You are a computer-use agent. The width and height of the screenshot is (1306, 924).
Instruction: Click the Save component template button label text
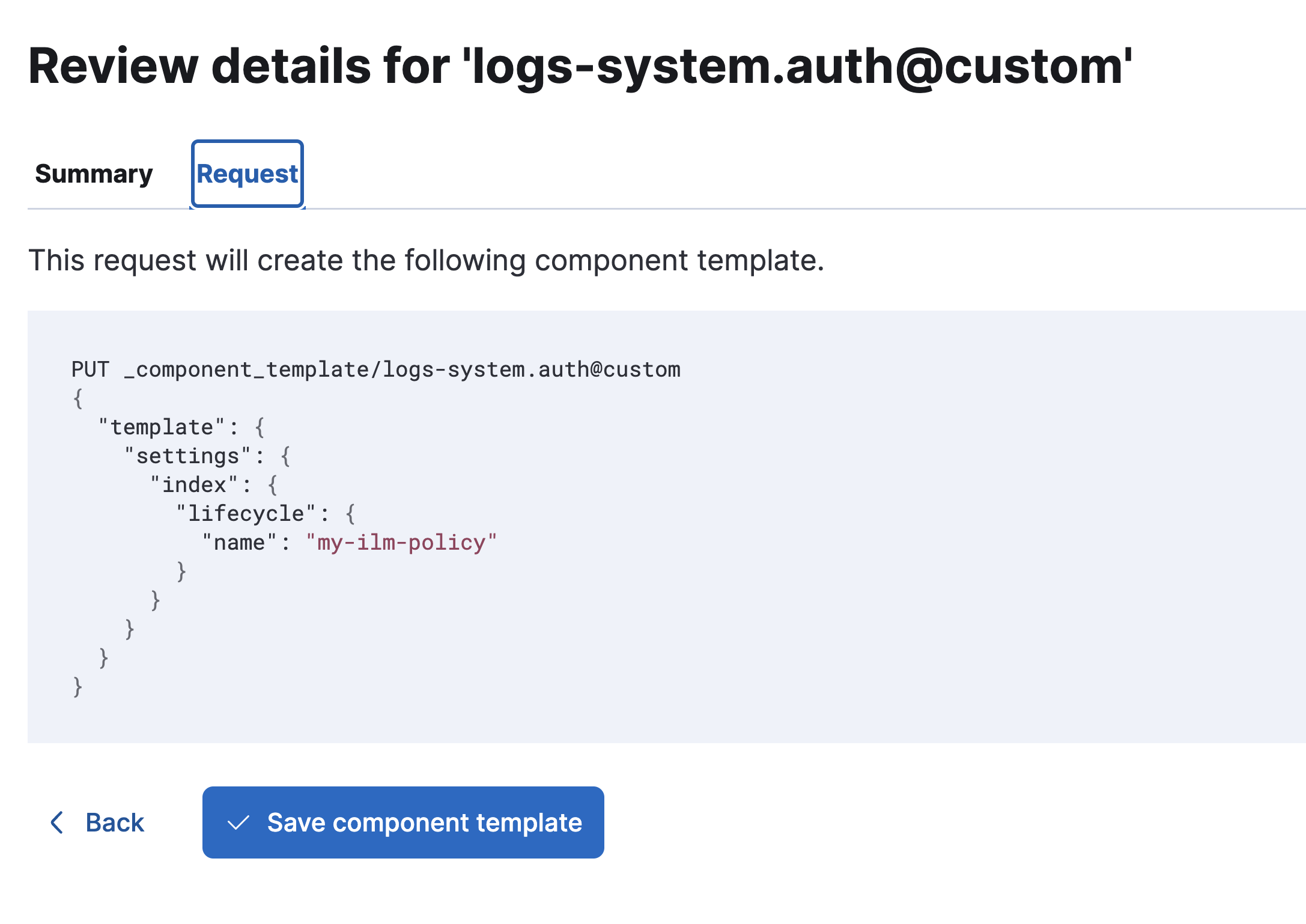[x=425, y=823]
